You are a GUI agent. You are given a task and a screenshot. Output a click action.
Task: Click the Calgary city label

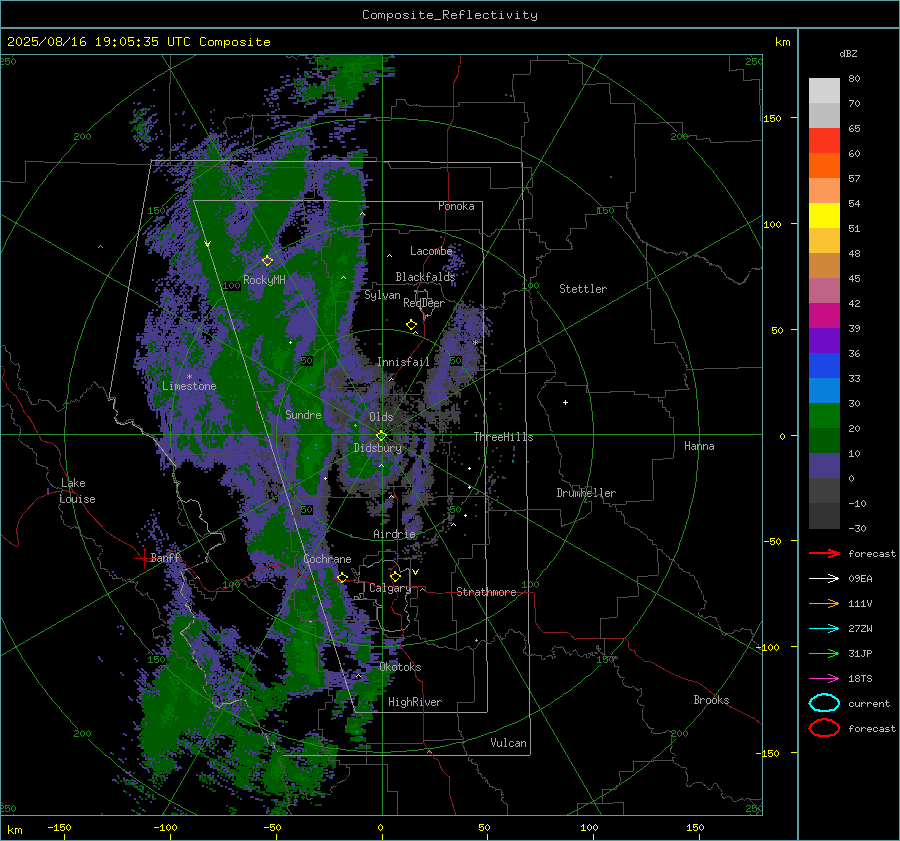[x=390, y=588]
